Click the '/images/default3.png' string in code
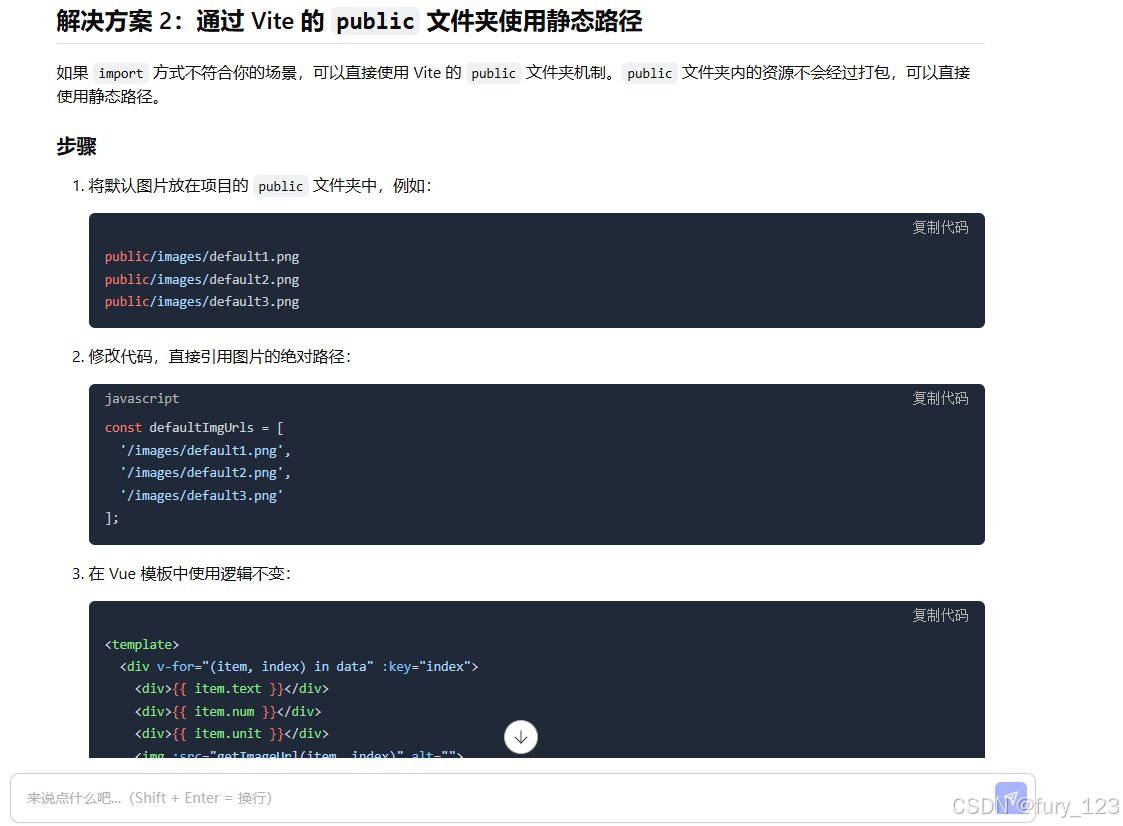This screenshot has width=1123, height=826. point(201,496)
